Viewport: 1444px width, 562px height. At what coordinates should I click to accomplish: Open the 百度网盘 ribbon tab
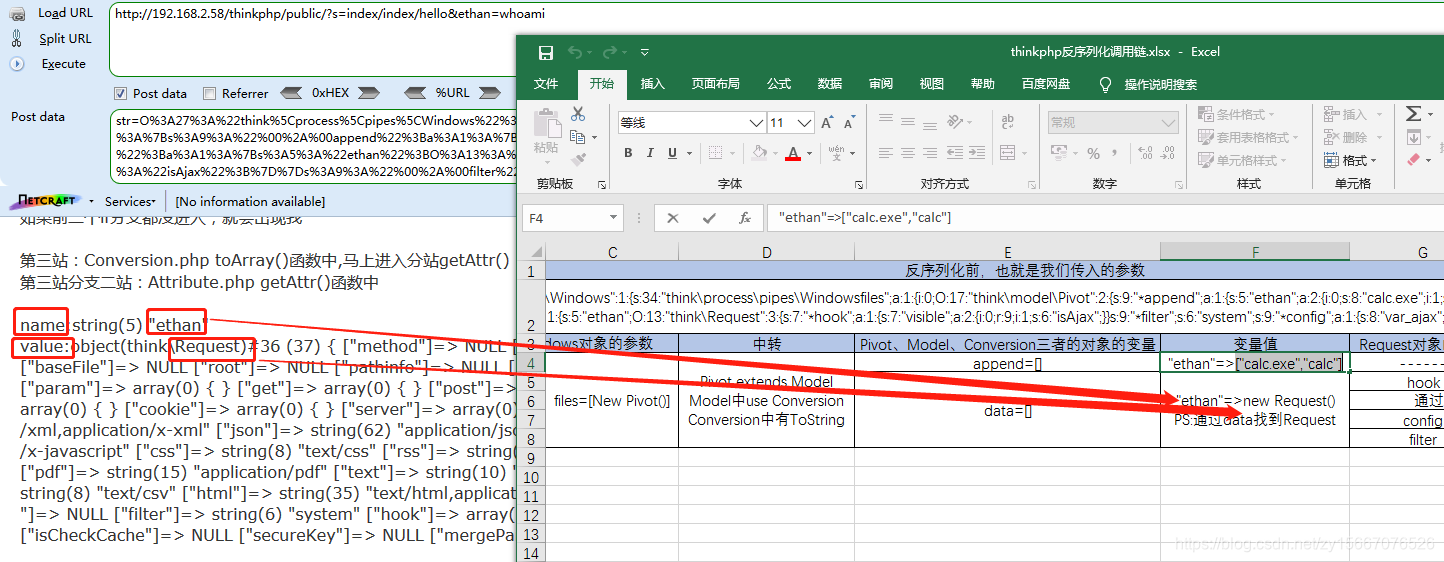pyautogui.click(x=1046, y=84)
